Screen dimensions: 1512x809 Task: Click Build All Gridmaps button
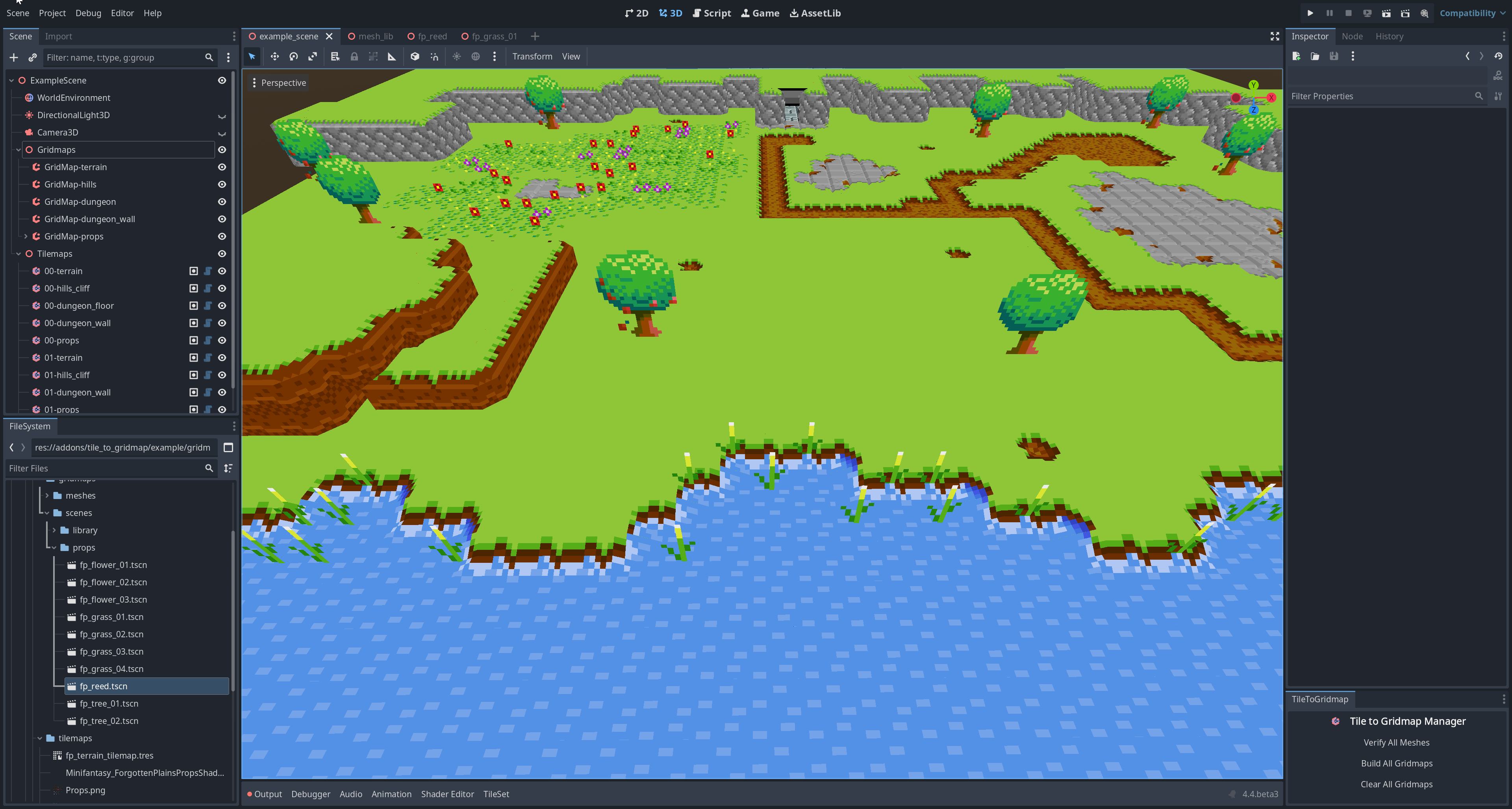[1396, 763]
